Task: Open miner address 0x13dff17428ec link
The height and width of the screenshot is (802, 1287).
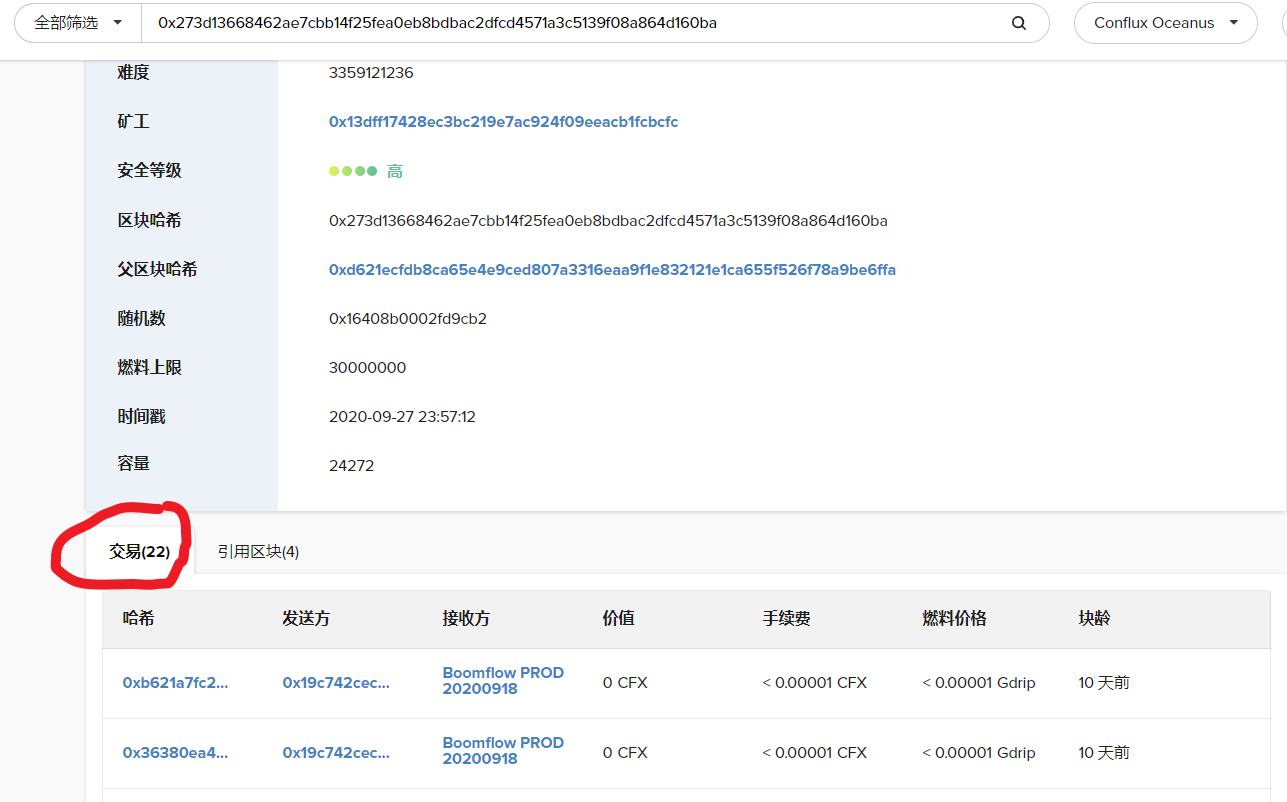Action: tap(503, 122)
